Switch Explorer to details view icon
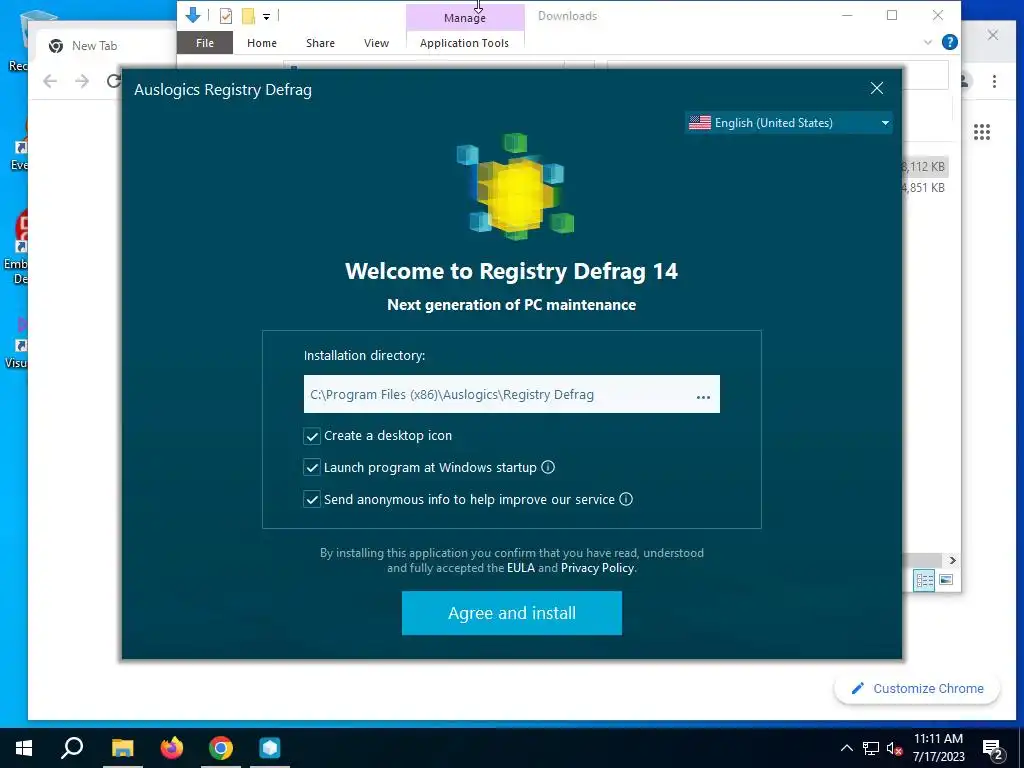 point(924,580)
